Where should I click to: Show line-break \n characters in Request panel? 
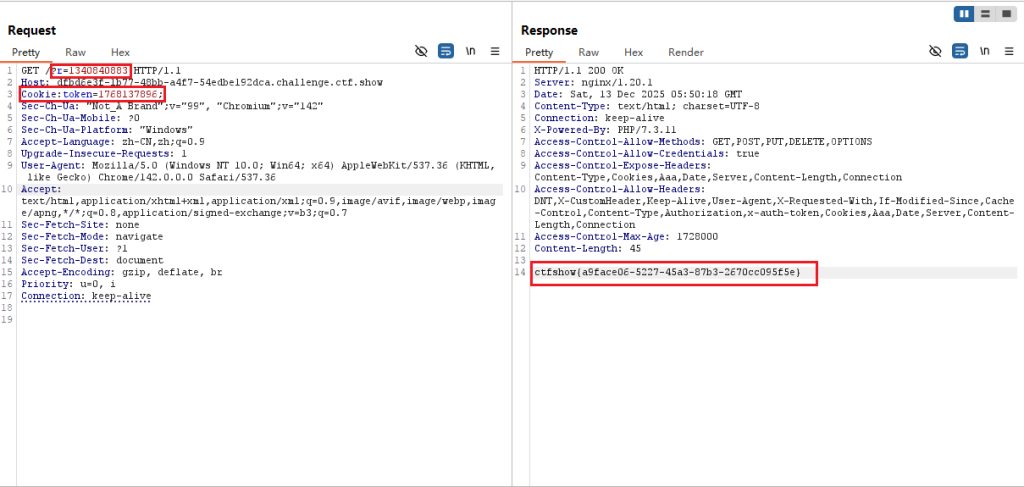471,51
